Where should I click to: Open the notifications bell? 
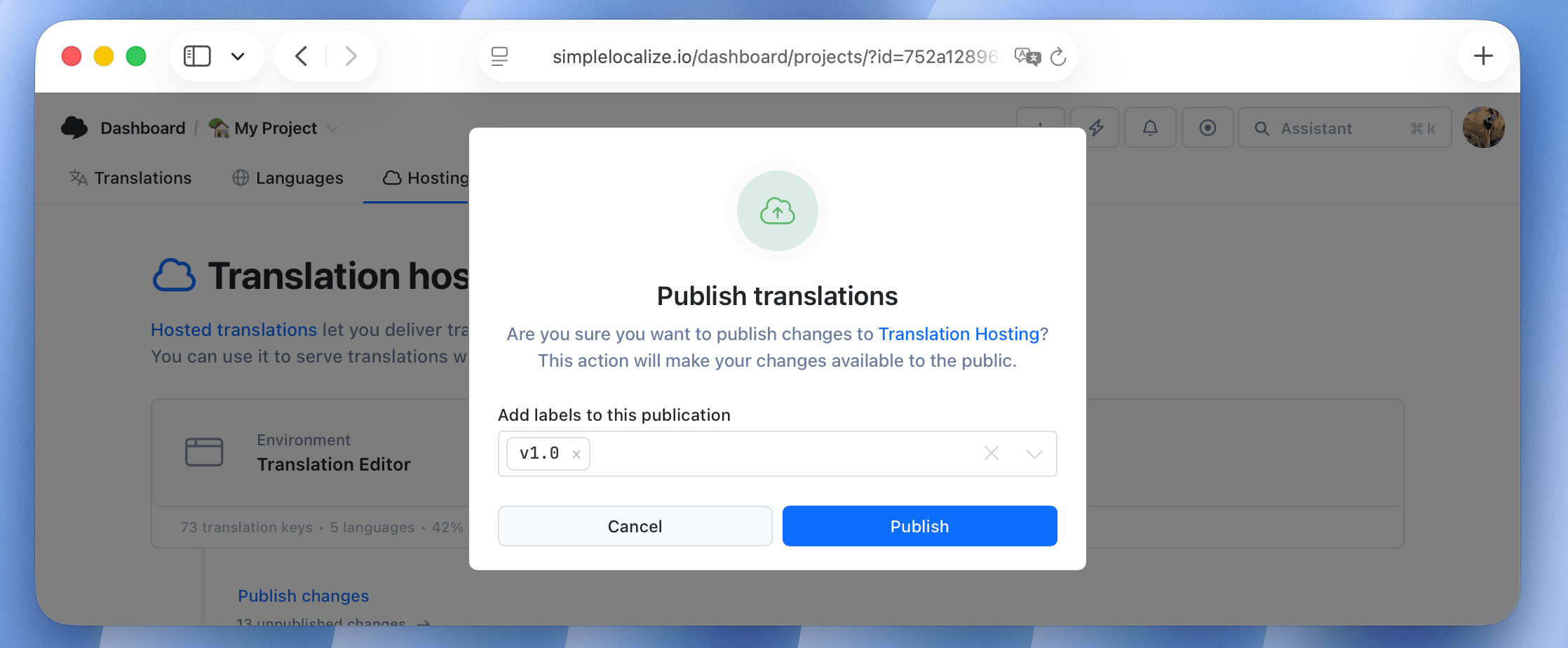(1150, 127)
